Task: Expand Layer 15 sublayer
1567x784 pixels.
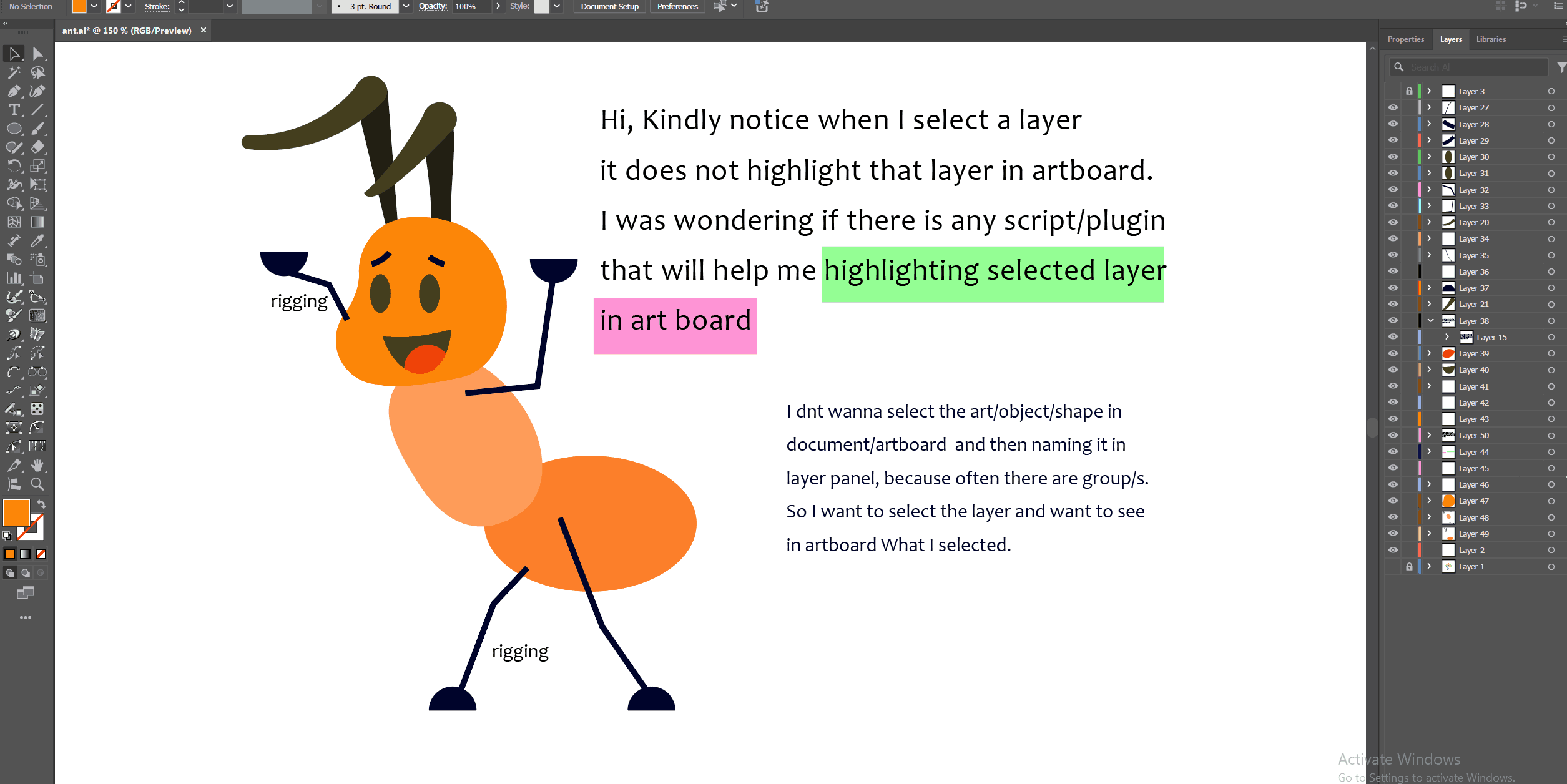Action: pos(1447,337)
